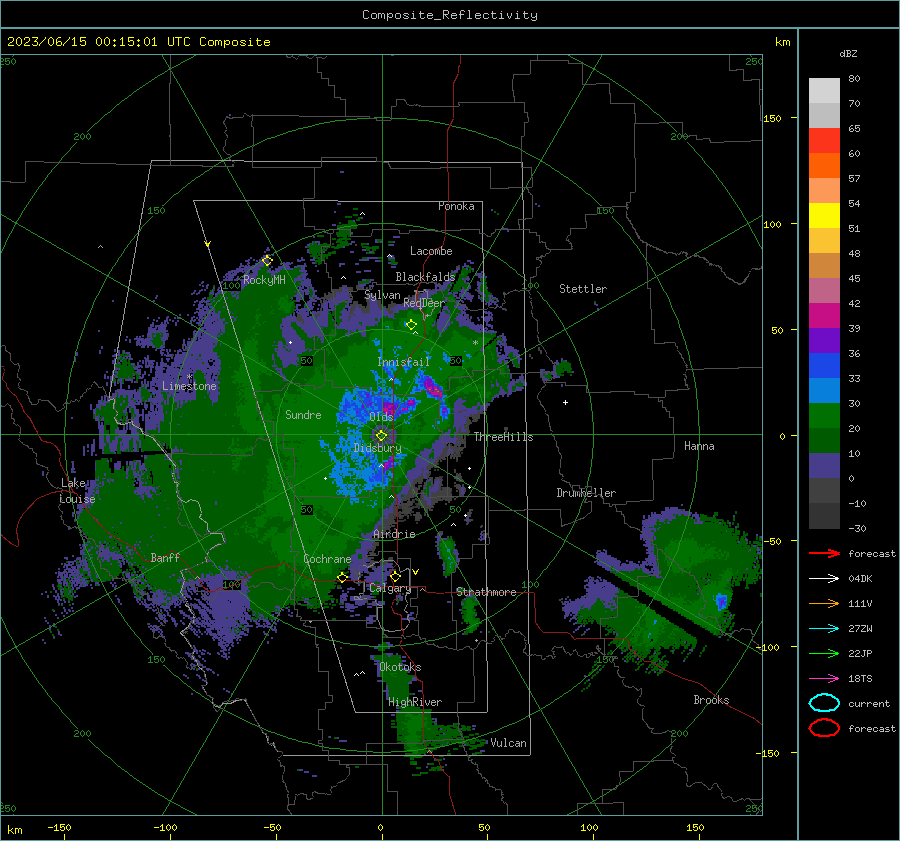Click the Composite_Reflectivity title

450,15
